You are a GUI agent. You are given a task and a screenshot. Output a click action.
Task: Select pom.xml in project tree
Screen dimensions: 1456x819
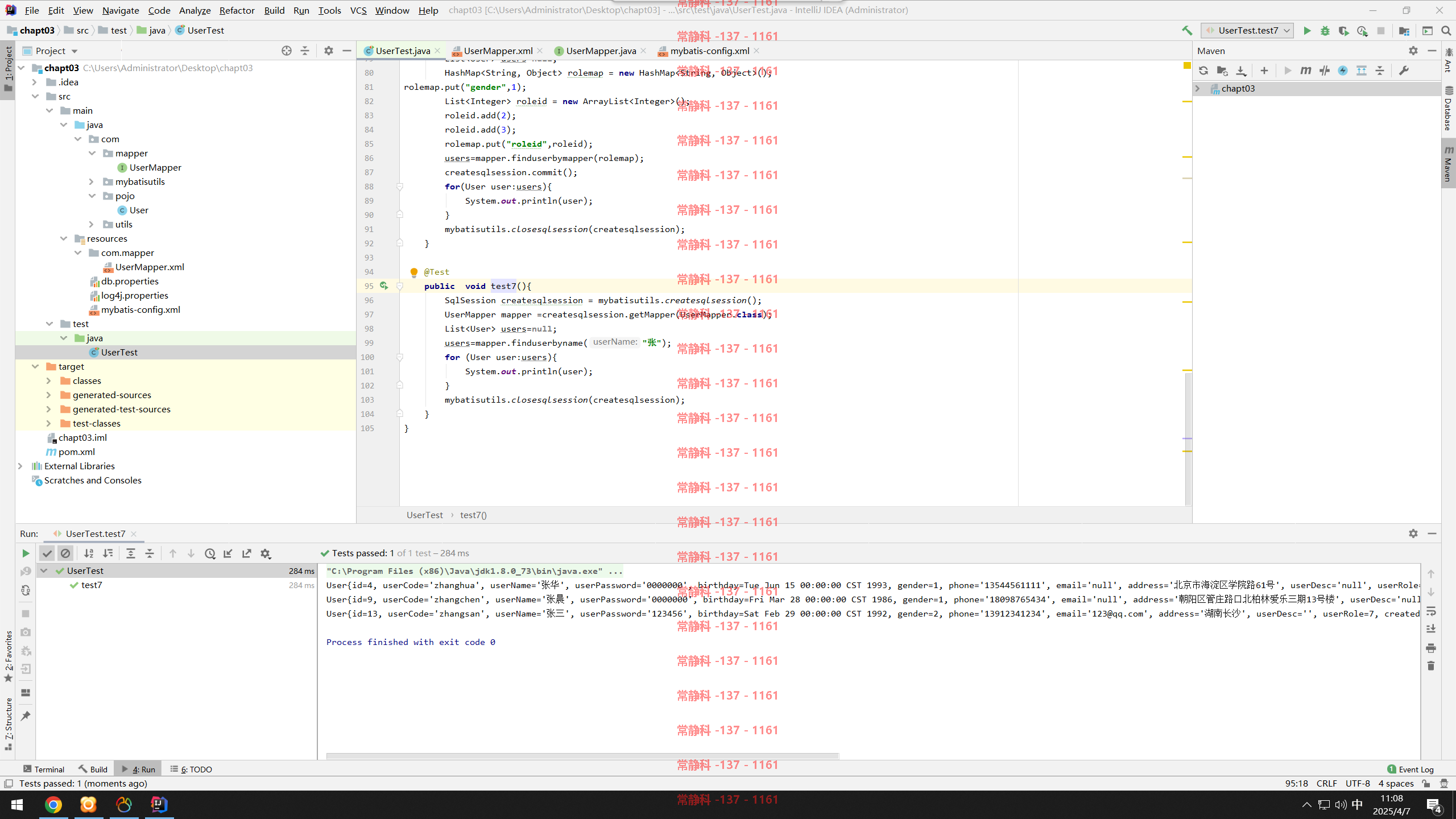coord(77,452)
